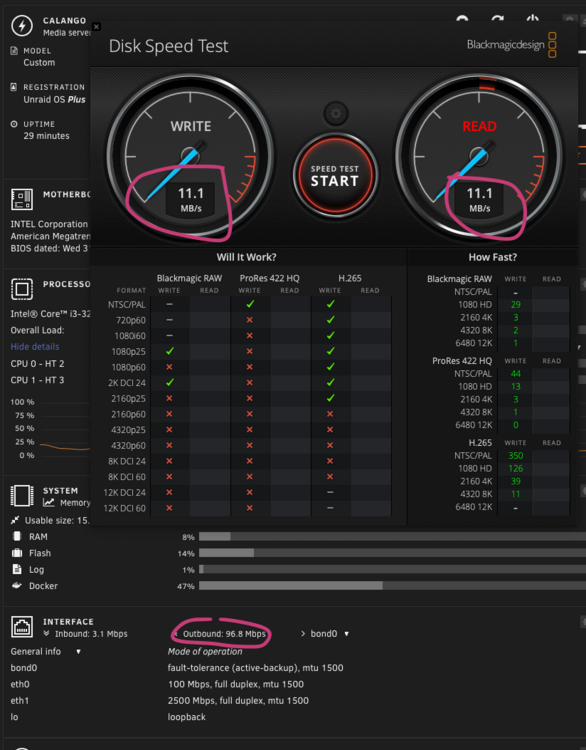This screenshot has width=586, height=750.
Task: Click H.265 NTSC/PAL write value 350
Action: [x=515, y=455]
